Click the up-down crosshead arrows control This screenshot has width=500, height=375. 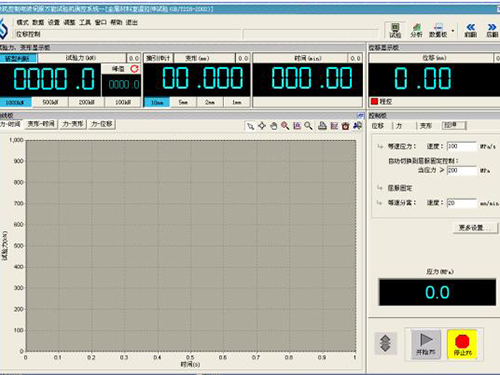click(385, 343)
